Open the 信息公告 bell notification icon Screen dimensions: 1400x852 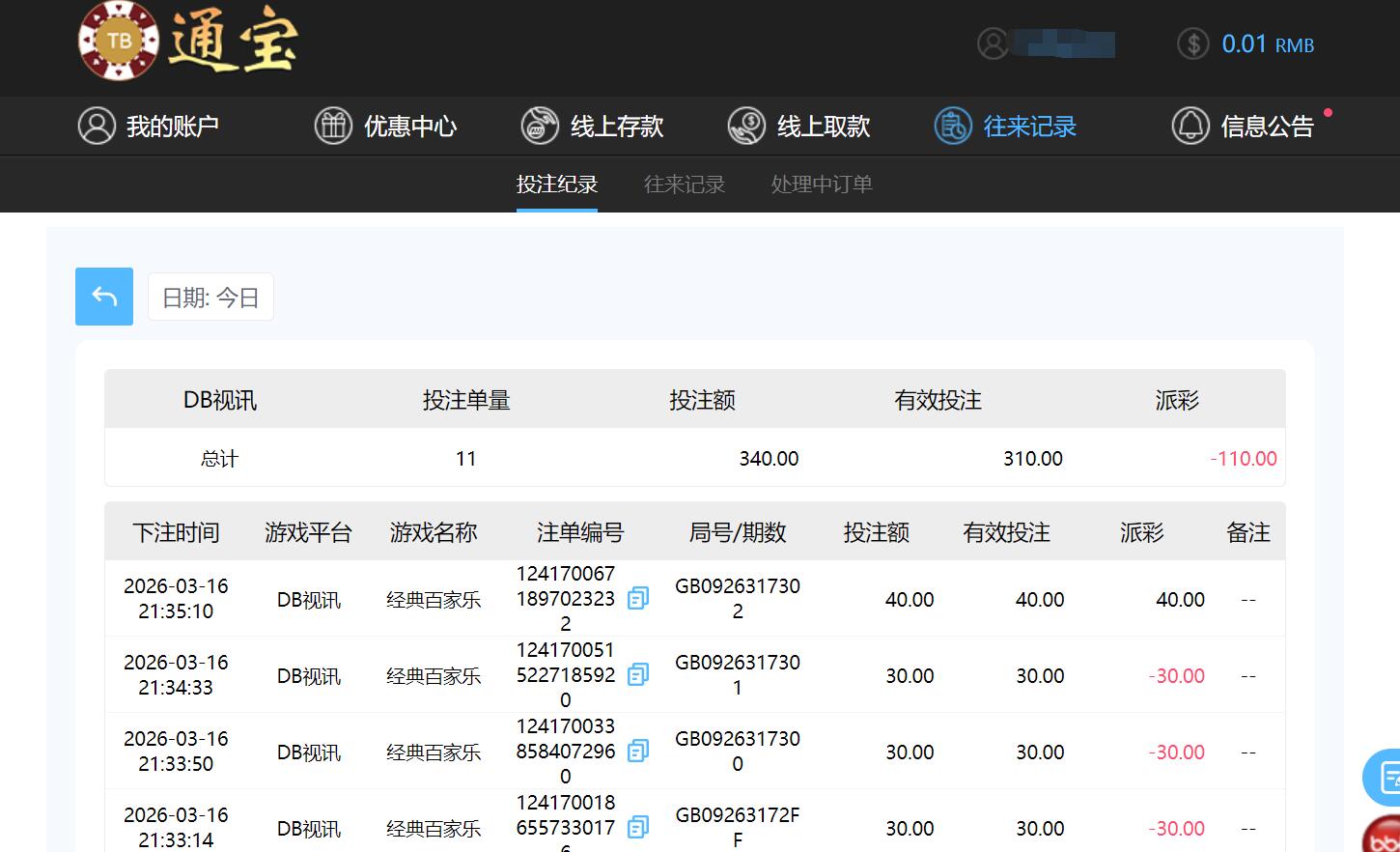(1190, 126)
